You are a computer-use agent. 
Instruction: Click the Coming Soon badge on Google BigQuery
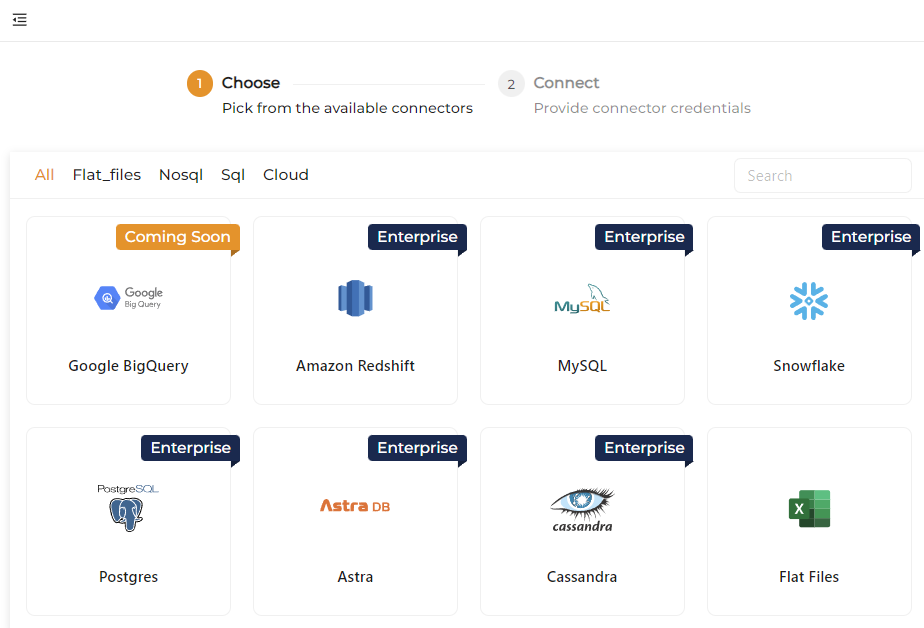pyautogui.click(x=177, y=237)
